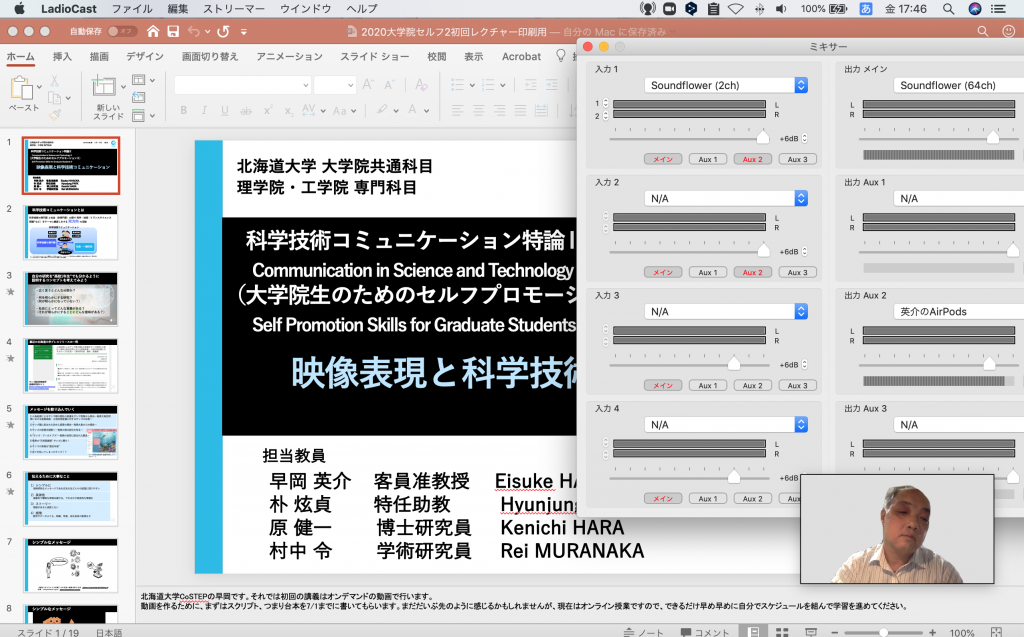Image resolution: width=1024 pixels, height=637 pixels.
Task: Click the Clear formatting icon
Action: (x=421, y=84)
